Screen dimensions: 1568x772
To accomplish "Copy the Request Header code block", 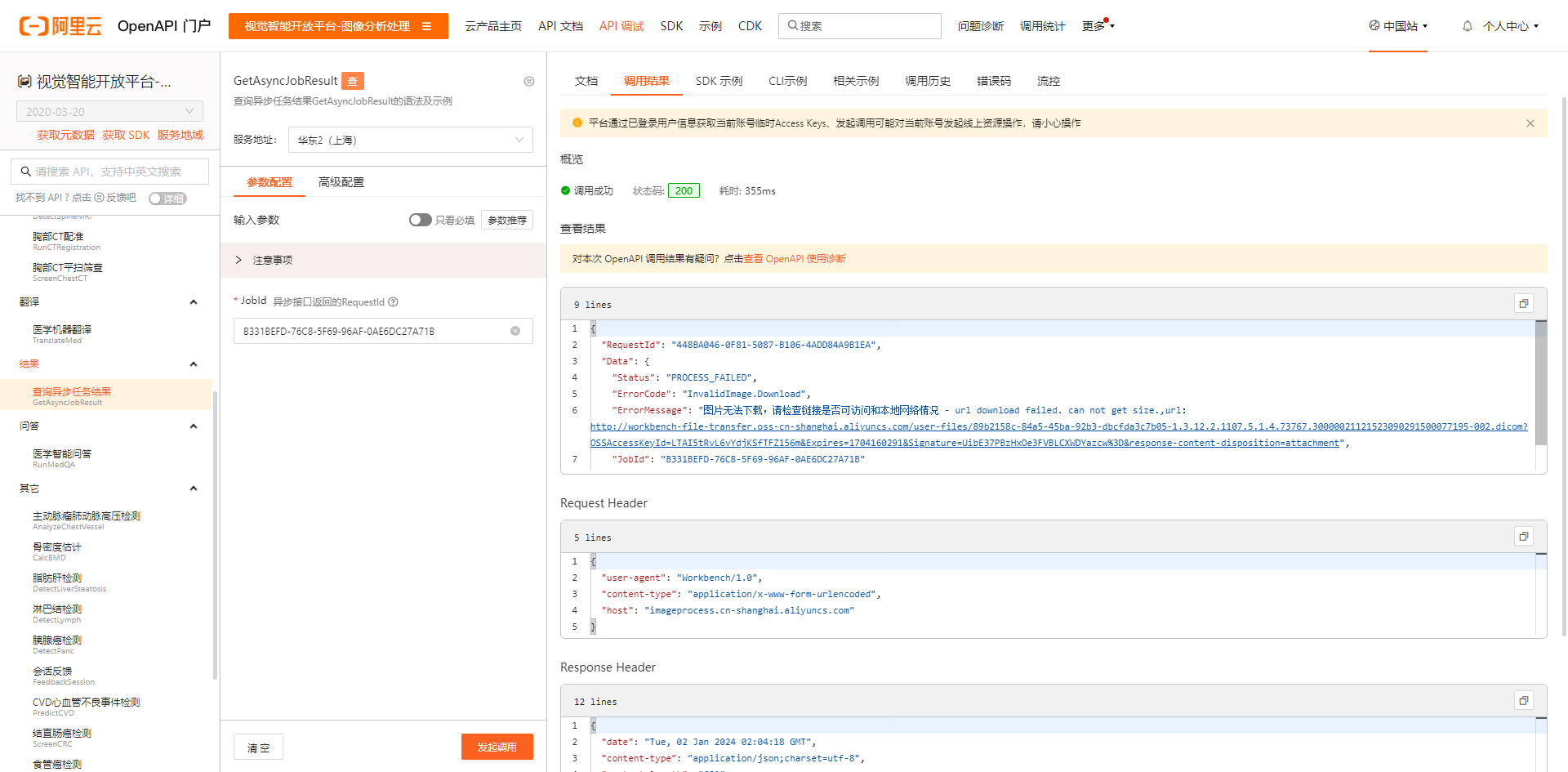I will 1523,537.
